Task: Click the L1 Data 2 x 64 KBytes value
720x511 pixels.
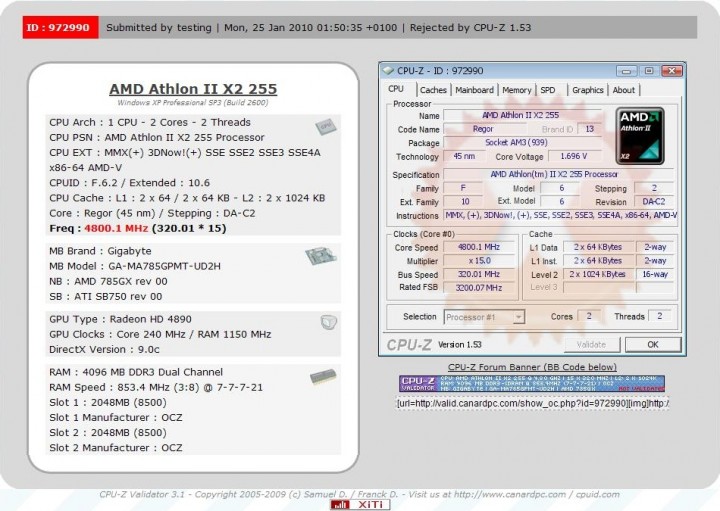Action: point(598,247)
